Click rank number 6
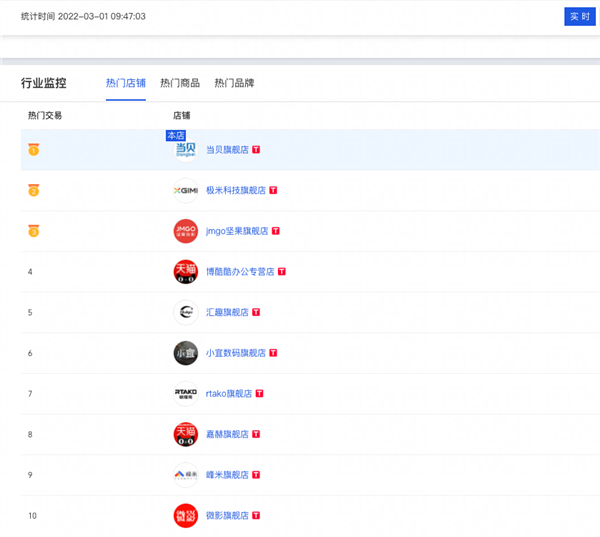Screen dimensions: 600x537 pyautogui.click(x=30, y=353)
